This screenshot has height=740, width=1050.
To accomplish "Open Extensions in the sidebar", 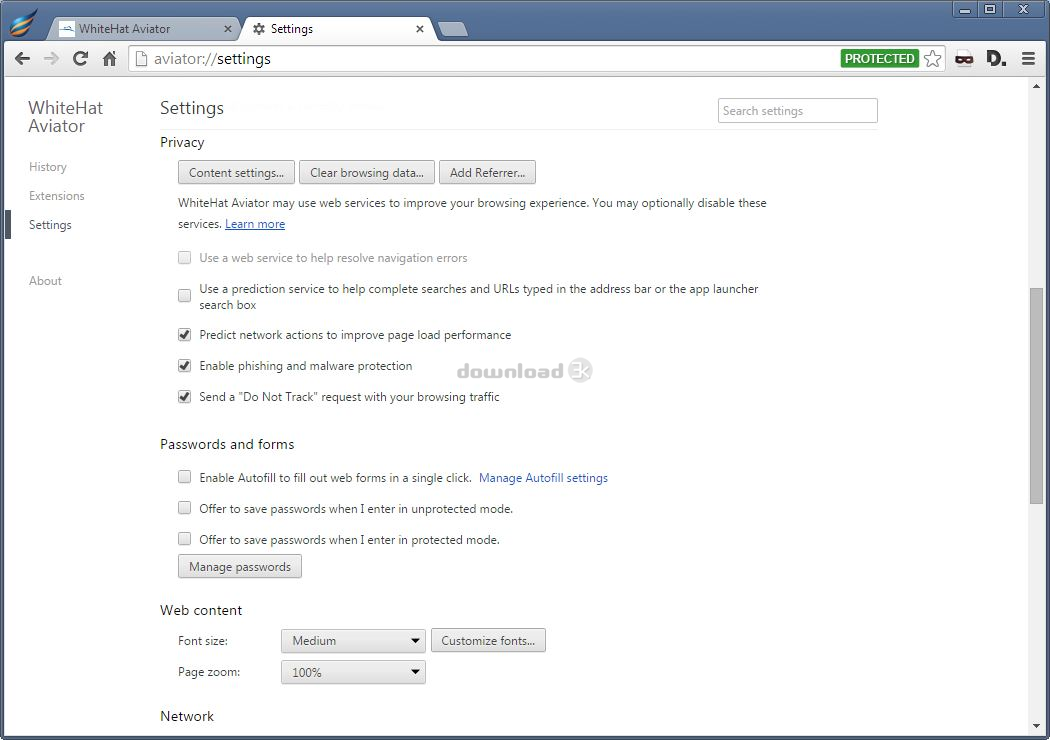I will [57, 196].
